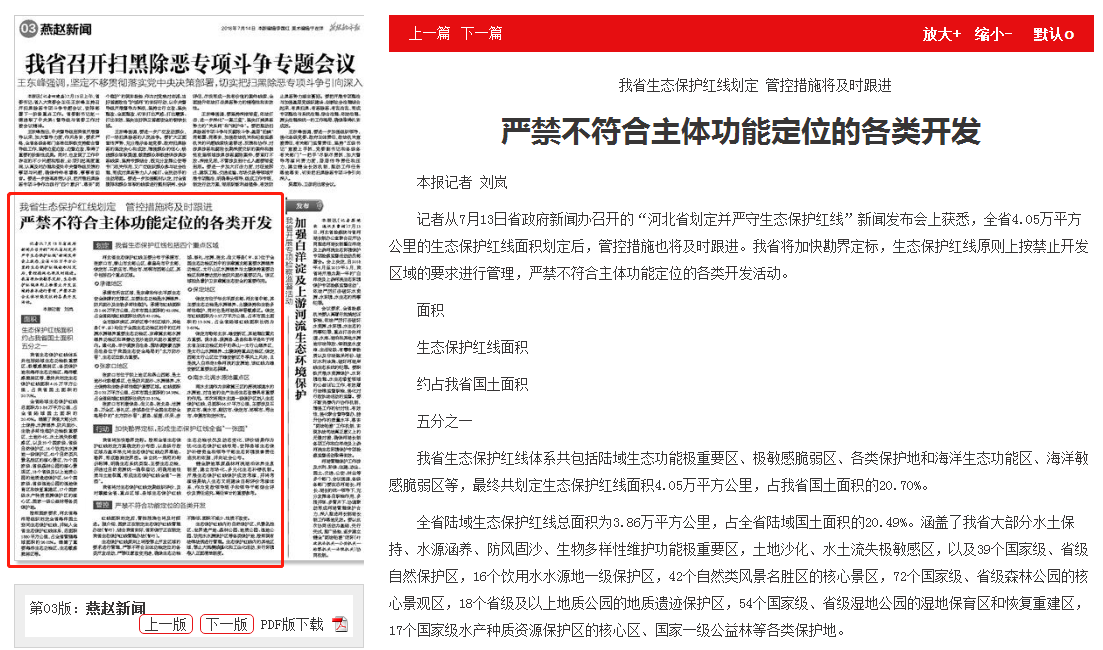The image size is (1103, 650).
Task: Open the top headline 我省召开扫黑除恶专项斗争专题会议
Action: pyautogui.click(x=190, y=60)
